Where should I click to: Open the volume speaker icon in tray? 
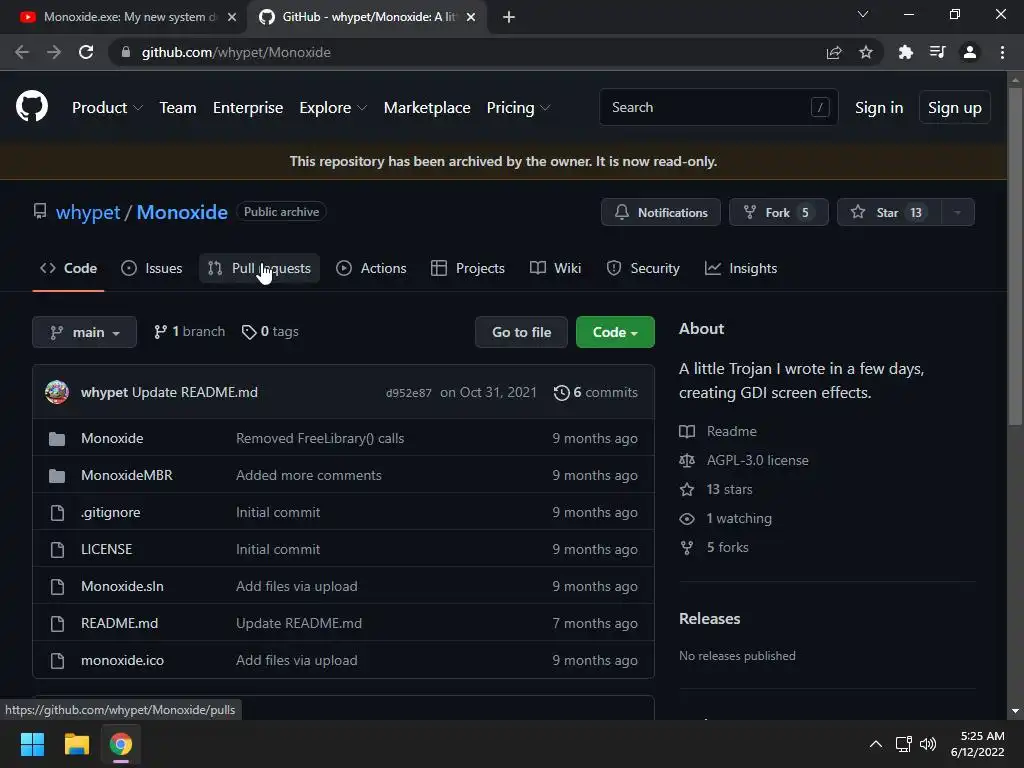click(928, 744)
